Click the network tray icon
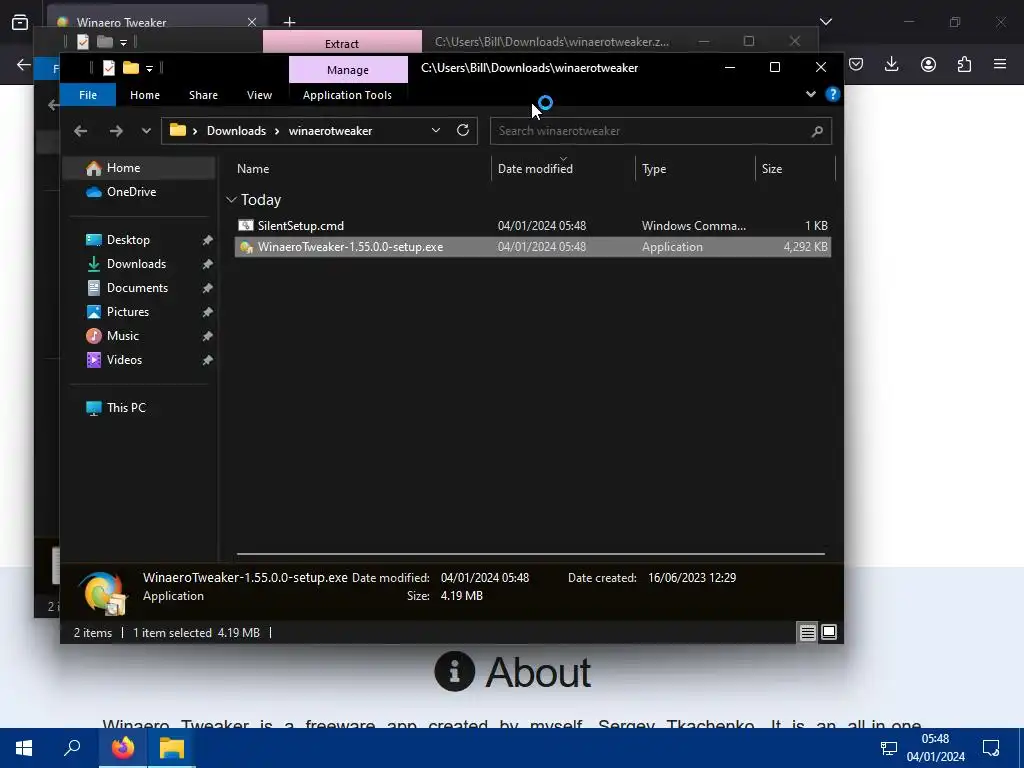The width and height of the screenshot is (1024, 768). pyautogui.click(x=889, y=748)
